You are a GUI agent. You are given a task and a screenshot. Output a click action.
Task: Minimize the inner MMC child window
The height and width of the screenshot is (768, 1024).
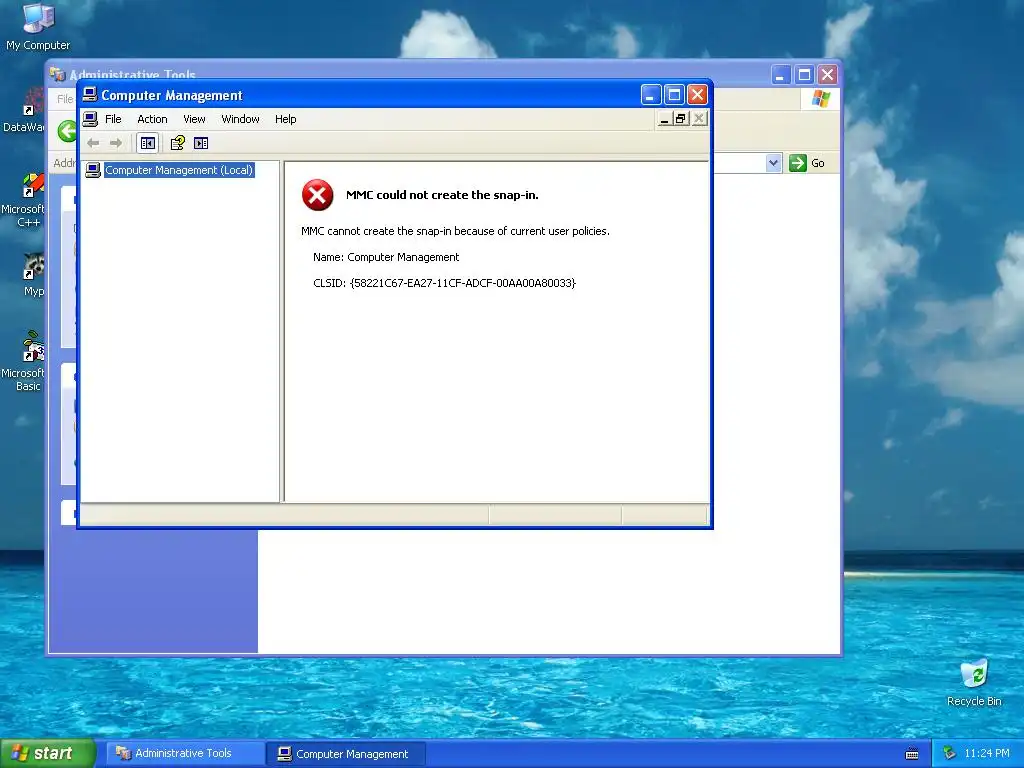coord(664,119)
